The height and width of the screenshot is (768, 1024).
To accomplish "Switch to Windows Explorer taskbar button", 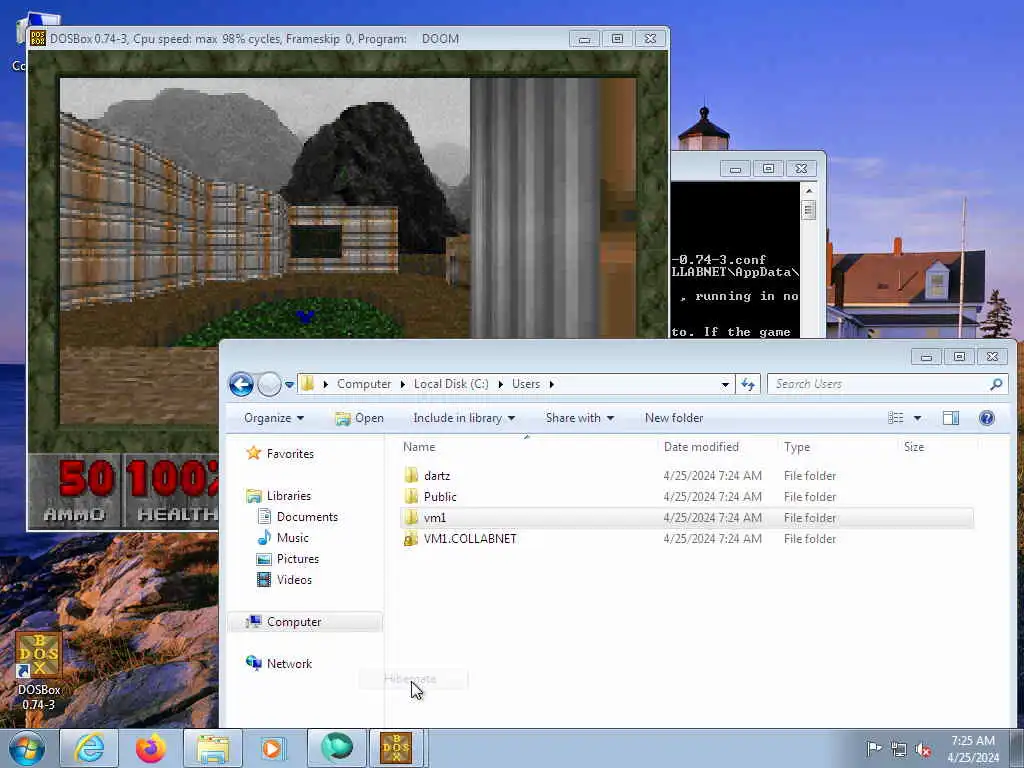I will tap(213, 748).
